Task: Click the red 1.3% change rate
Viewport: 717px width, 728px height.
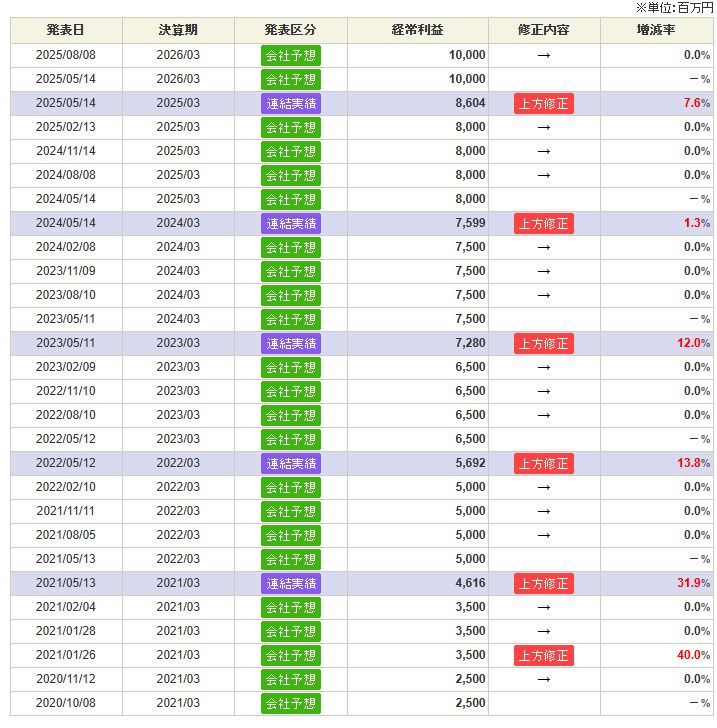Action: coord(697,223)
